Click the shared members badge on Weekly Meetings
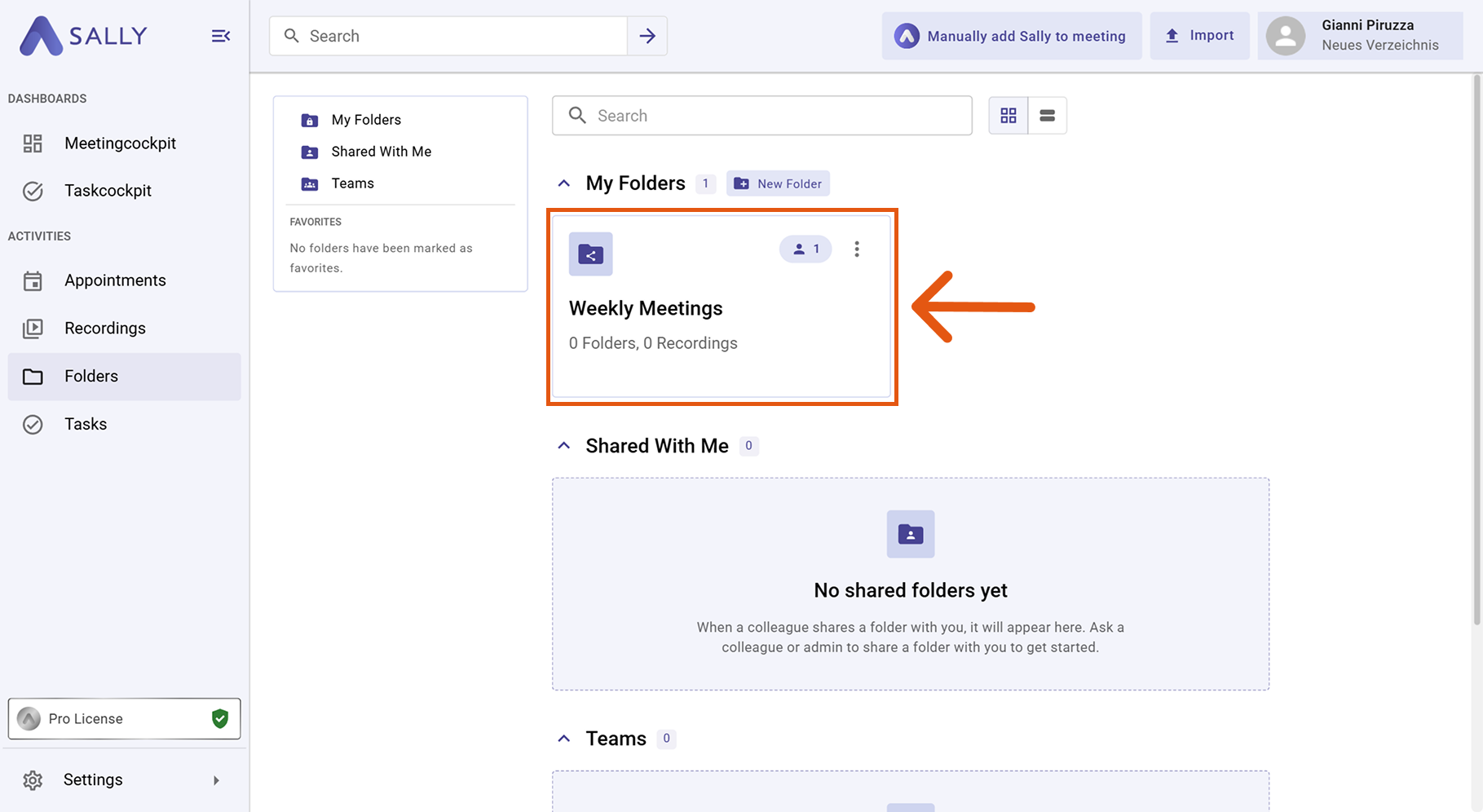The height and width of the screenshot is (812, 1483). [805, 249]
